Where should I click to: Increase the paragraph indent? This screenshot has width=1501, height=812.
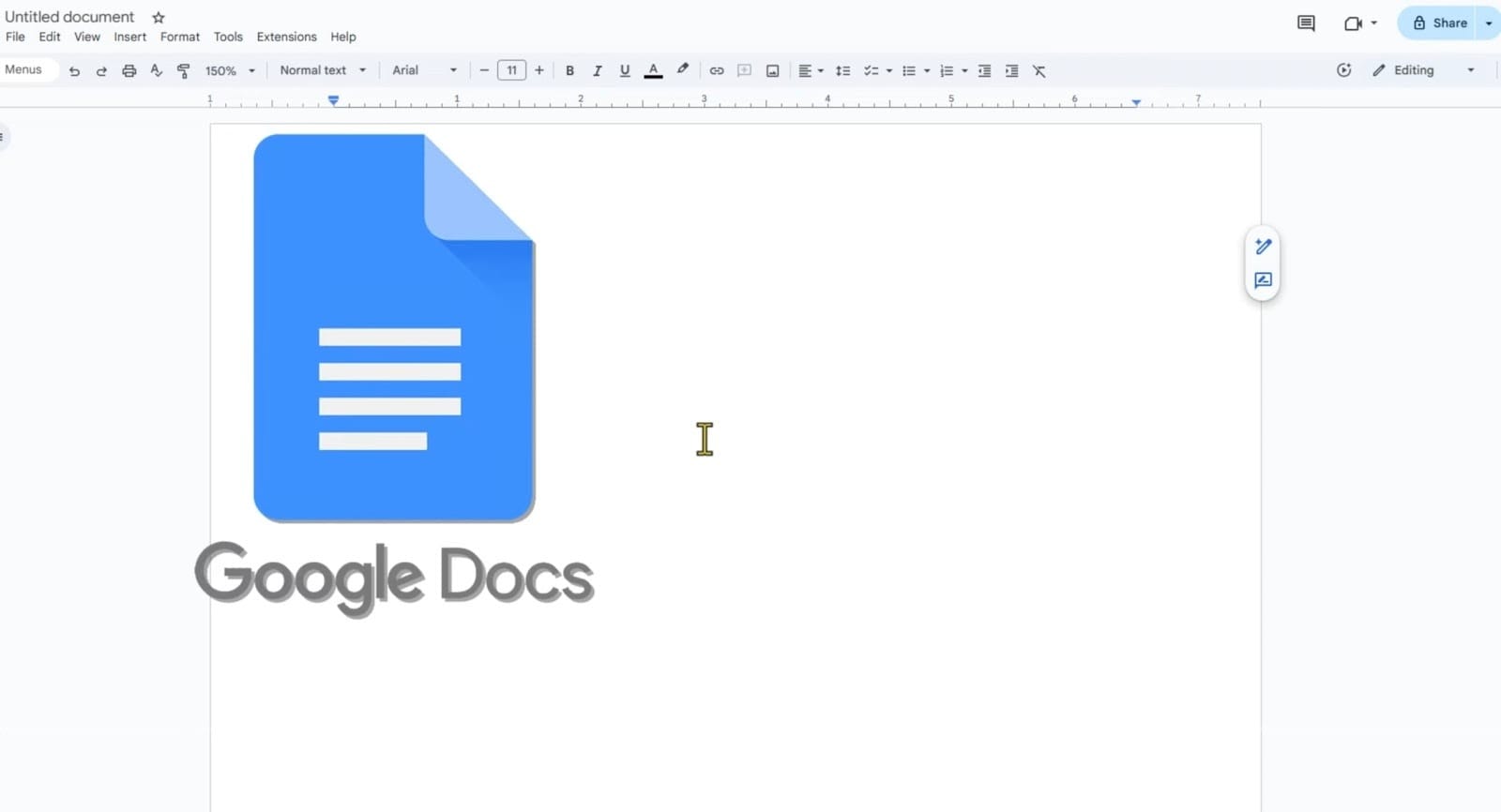click(x=1011, y=70)
